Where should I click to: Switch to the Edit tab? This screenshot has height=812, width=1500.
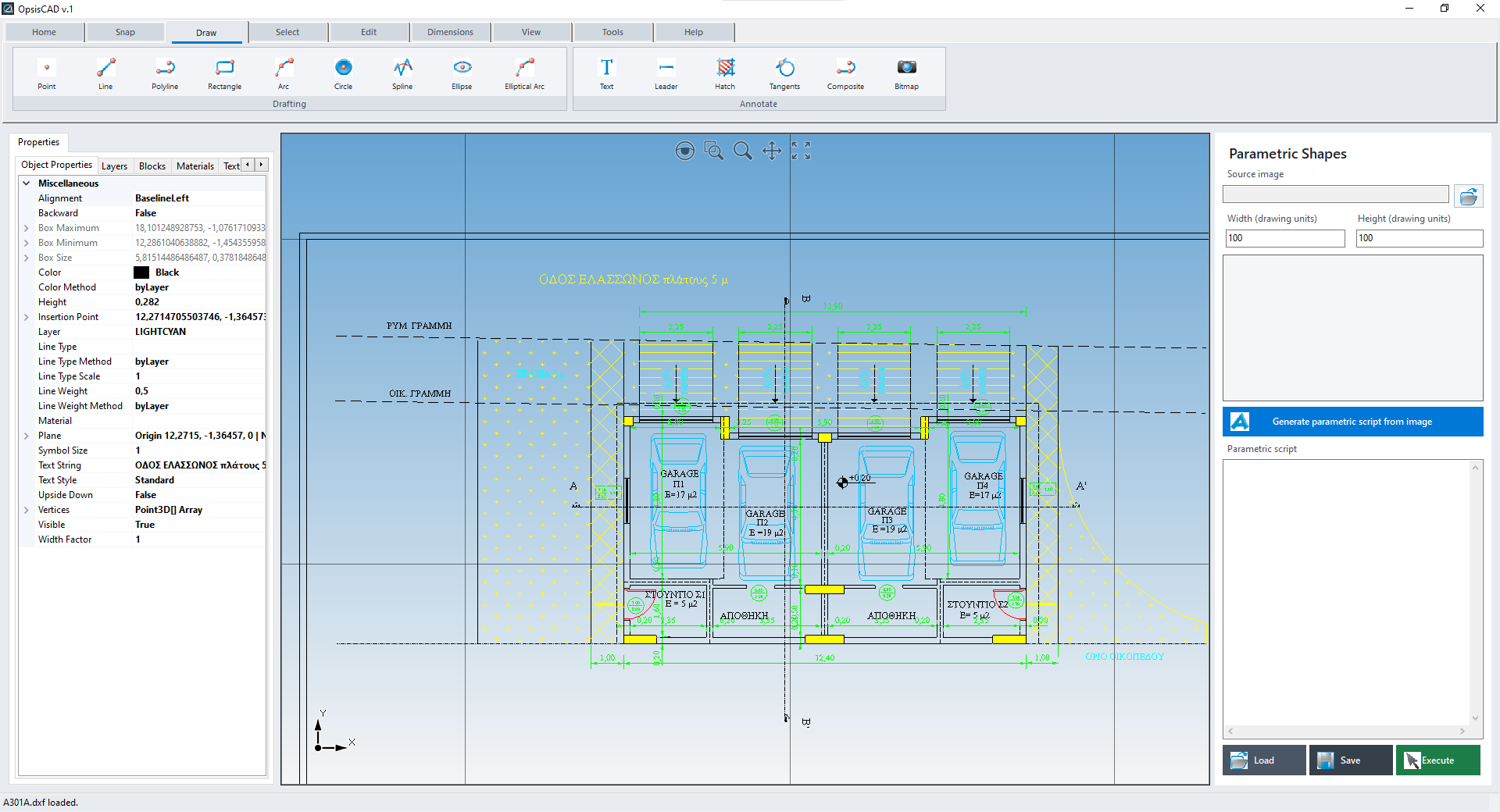coord(369,32)
